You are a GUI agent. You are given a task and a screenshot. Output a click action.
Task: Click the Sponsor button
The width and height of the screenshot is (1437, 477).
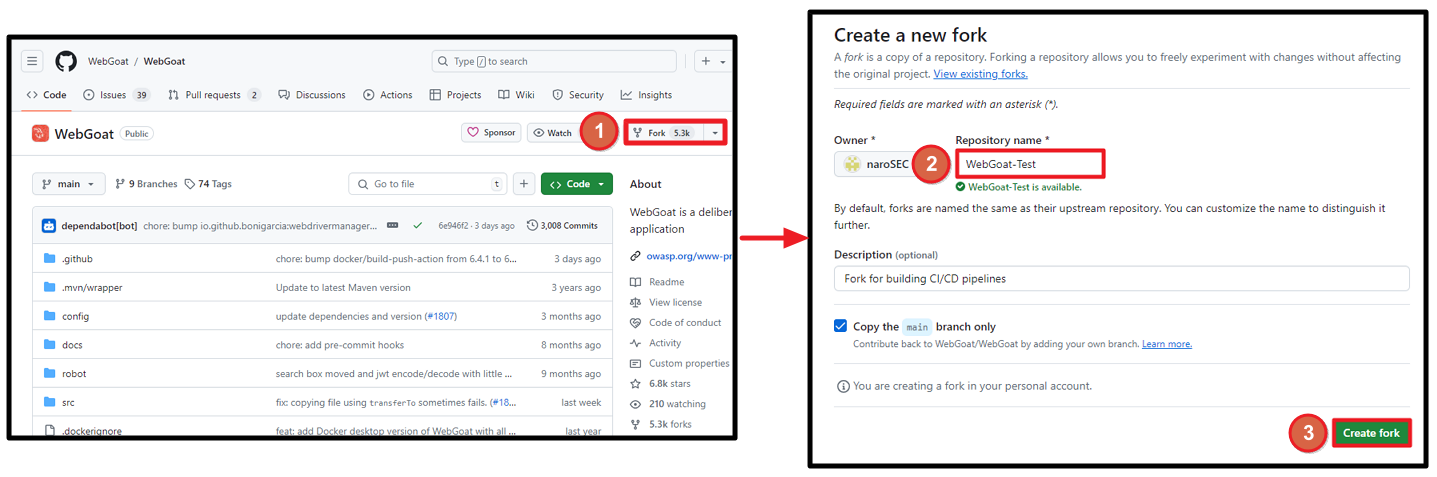[x=491, y=133]
